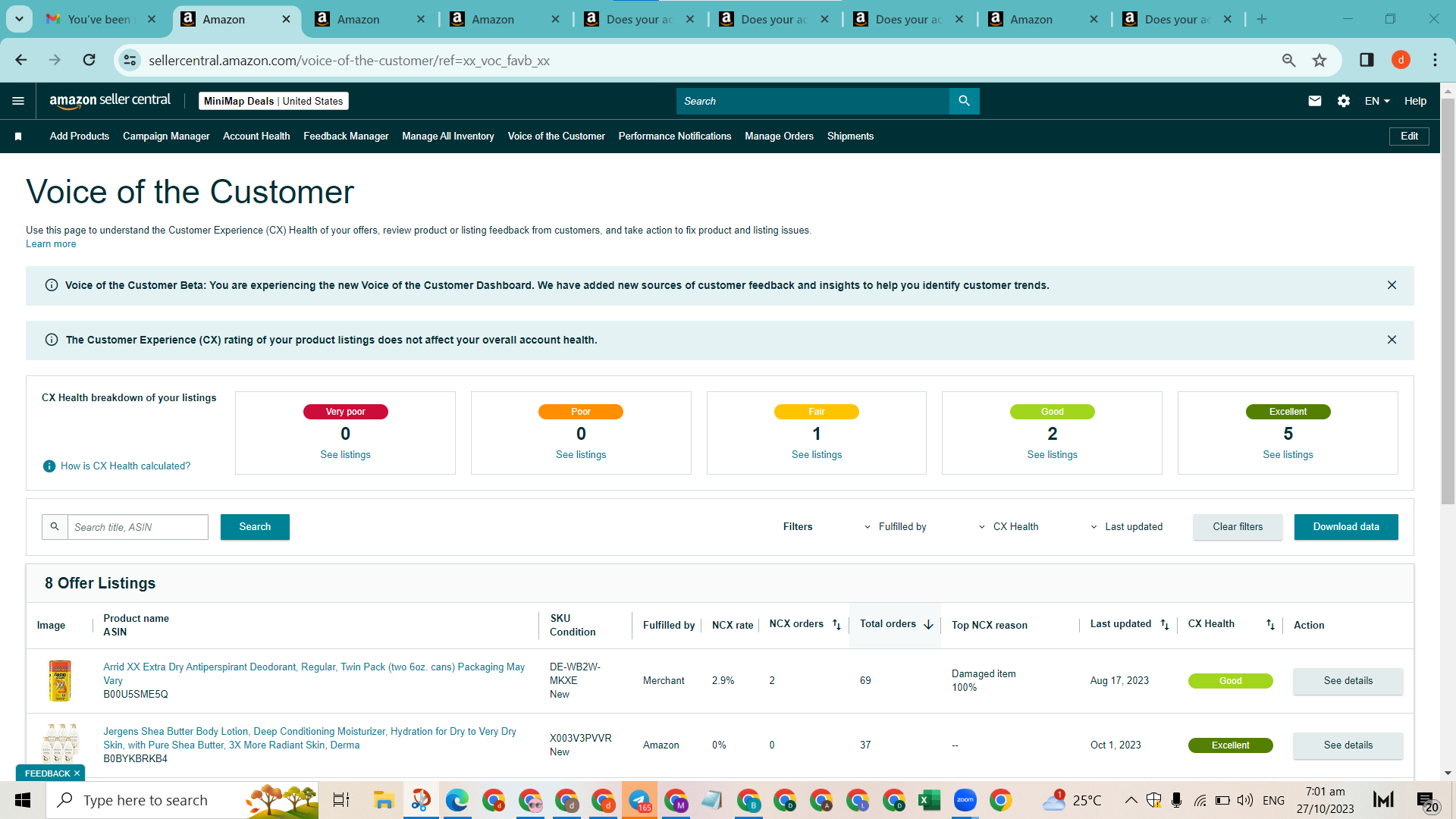
Task: Expand the Last updated filter dropdown
Action: [x=1126, y=527]
